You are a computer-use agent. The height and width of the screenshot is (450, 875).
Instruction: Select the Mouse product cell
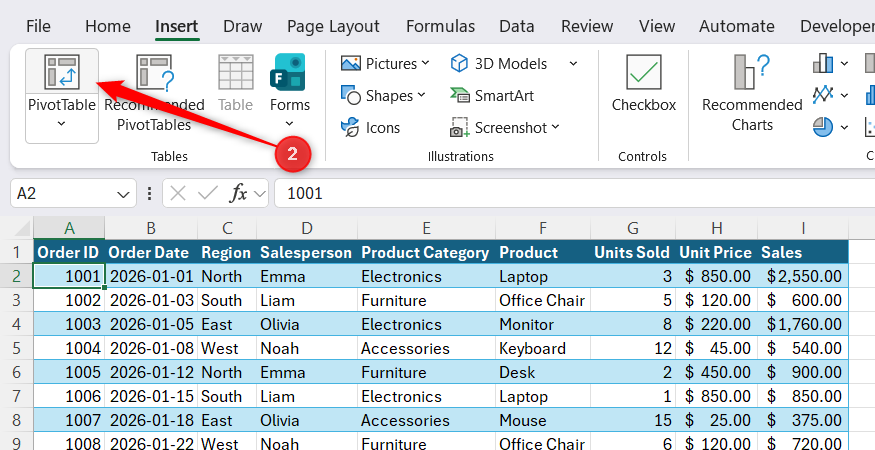[543, 420]
